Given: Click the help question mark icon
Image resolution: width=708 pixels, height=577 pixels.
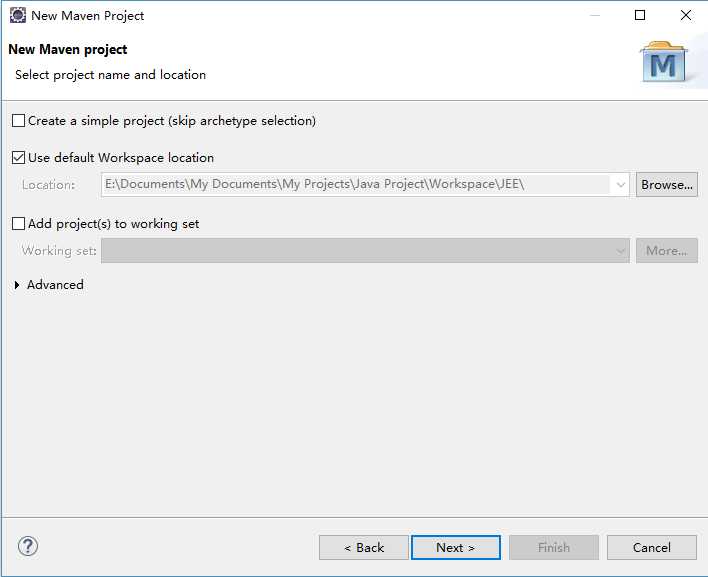Looking at the screenshot, I should [x=28, y=546].
